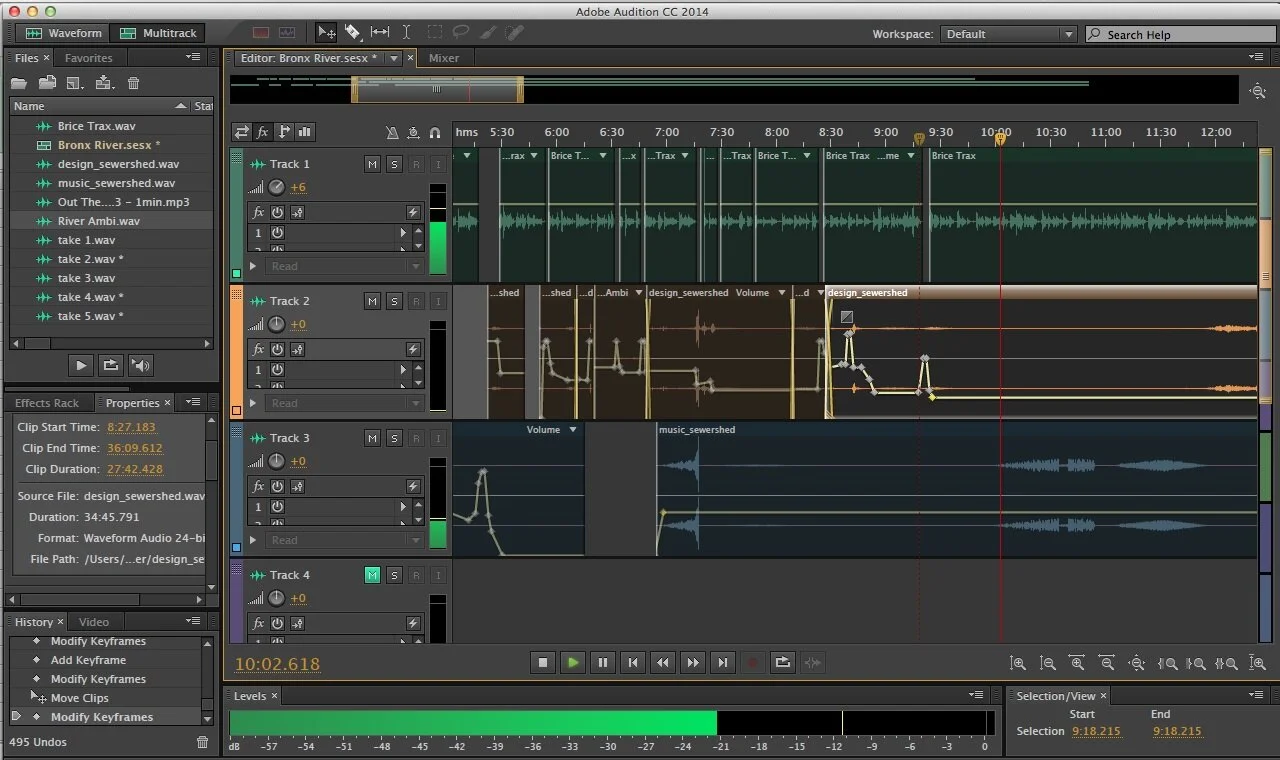1280x760 pixels.
Task: Zoom to full timeline using navigator icon
Action: point(1258,91)
